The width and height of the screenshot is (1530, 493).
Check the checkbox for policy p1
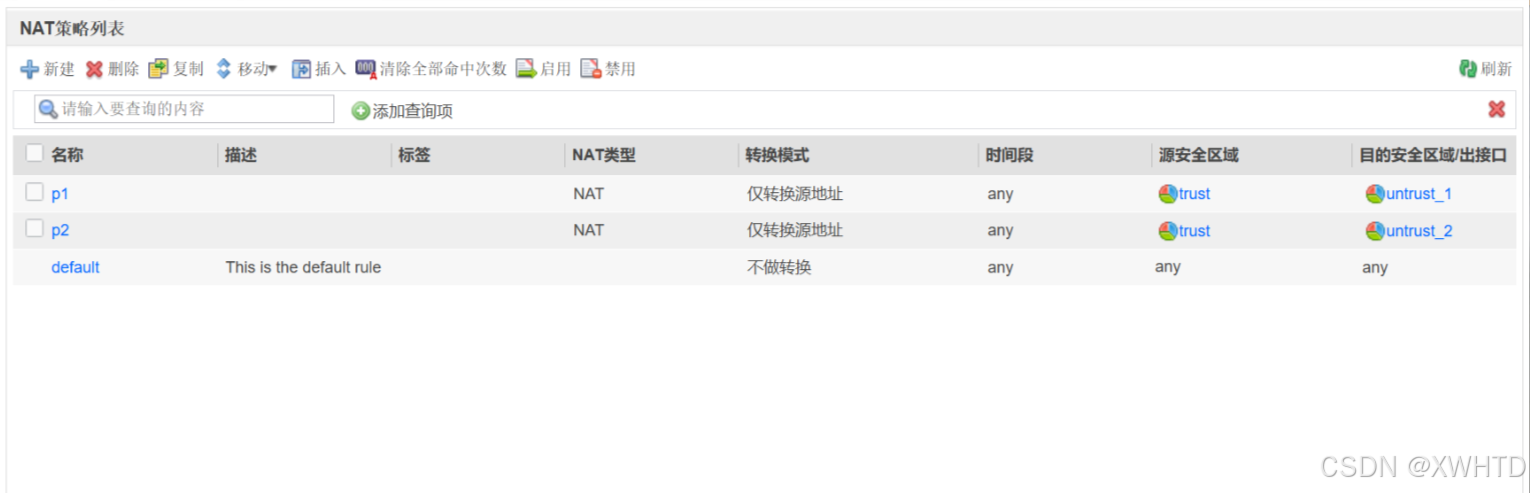coord(35,192)
